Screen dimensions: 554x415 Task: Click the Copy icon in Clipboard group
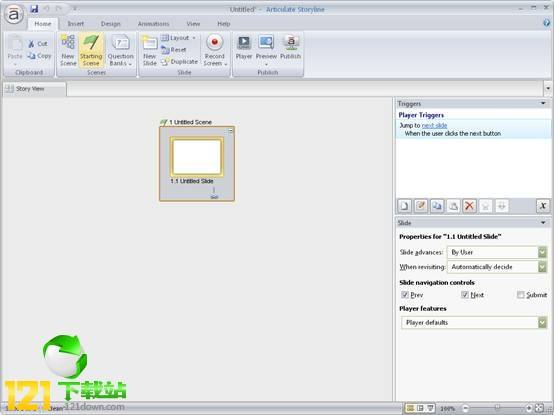[x=31, y=56]
